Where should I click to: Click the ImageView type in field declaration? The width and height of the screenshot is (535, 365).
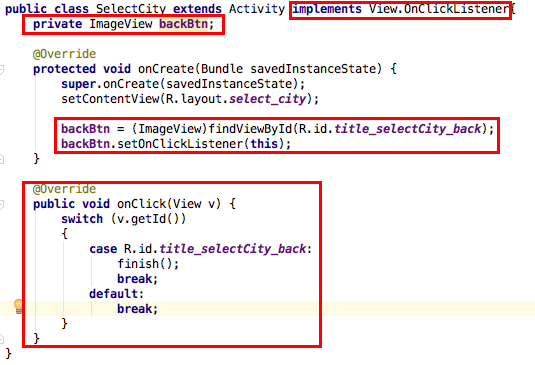tap(121, 24)
